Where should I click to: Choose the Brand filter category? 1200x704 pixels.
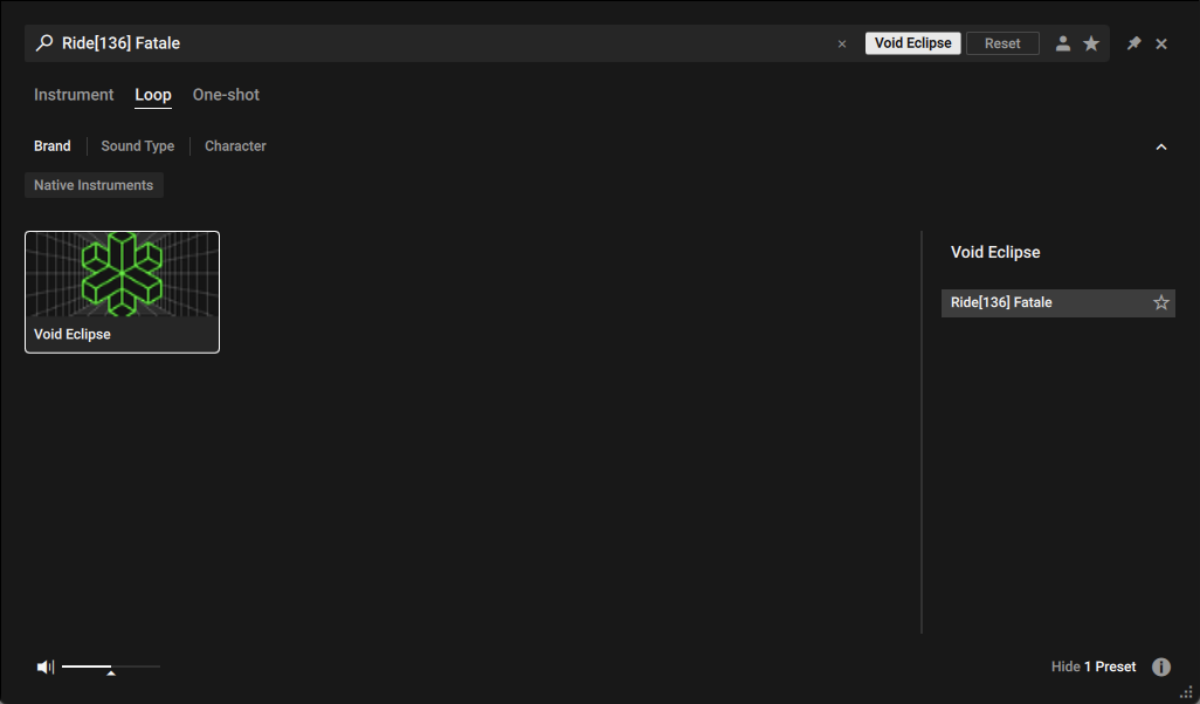tap(52, 146)
